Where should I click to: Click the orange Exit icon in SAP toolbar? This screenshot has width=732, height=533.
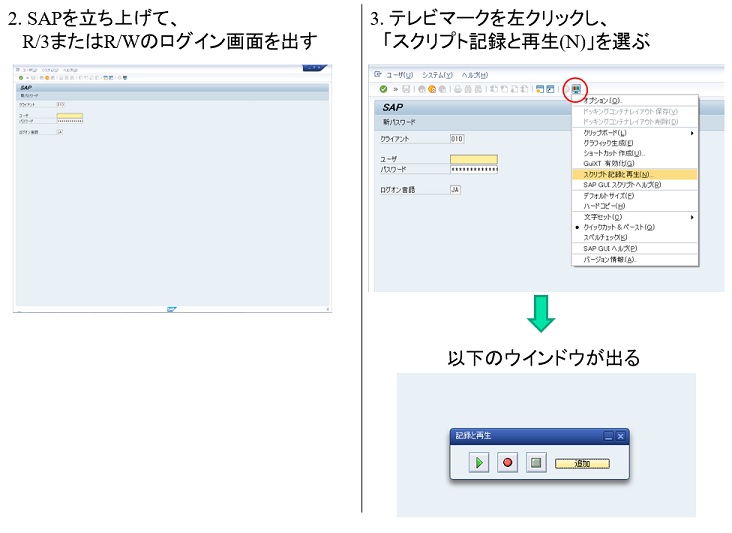coord(432,89)
